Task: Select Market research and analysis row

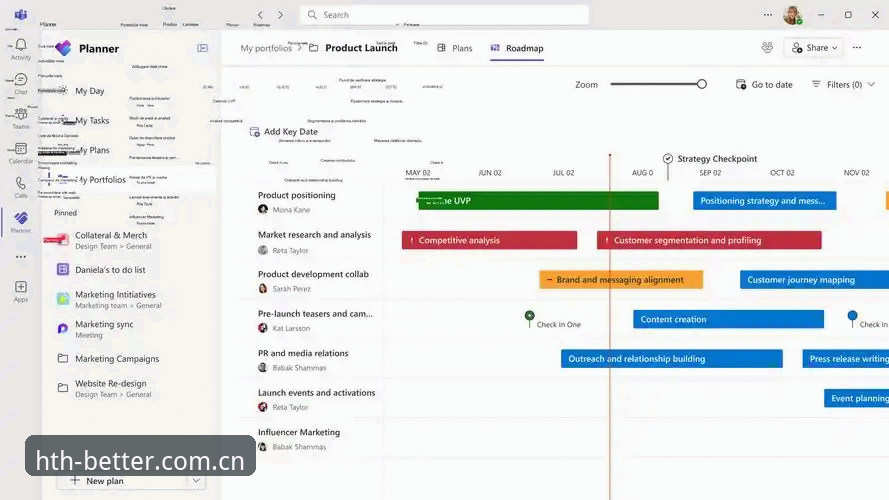Action: (x=314, y=235)
